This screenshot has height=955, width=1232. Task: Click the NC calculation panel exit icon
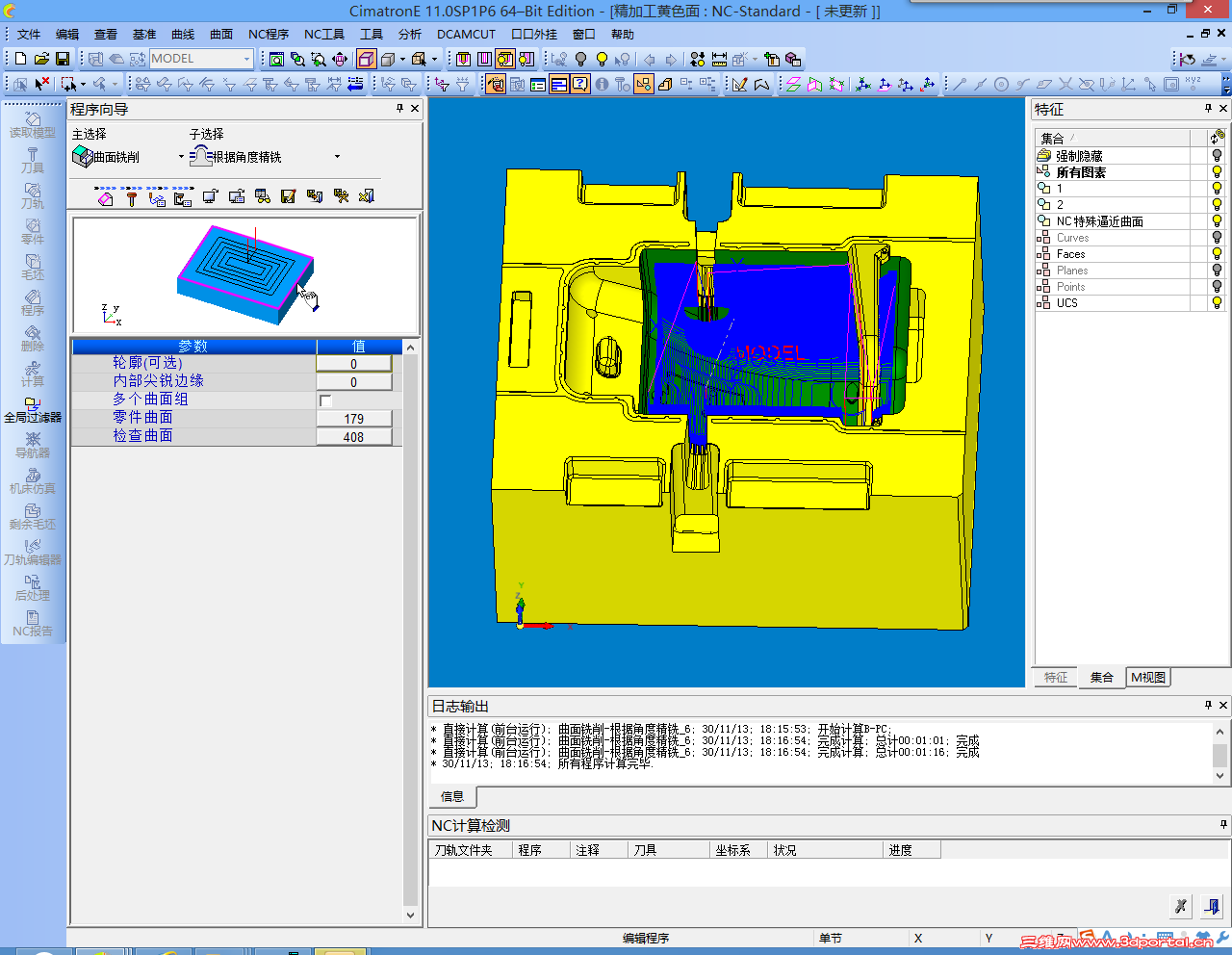coord(1212,906)
